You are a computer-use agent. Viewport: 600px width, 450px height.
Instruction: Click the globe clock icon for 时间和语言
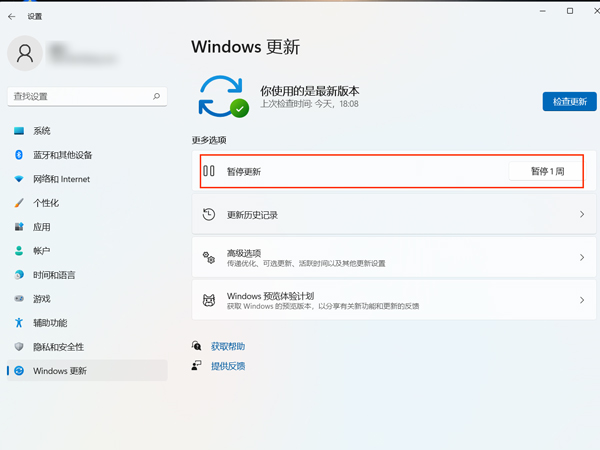tap(19, 275)
